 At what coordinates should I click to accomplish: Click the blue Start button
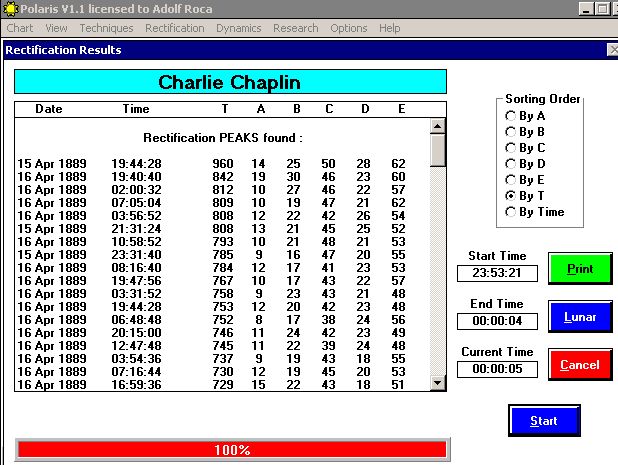pos(544,421)
